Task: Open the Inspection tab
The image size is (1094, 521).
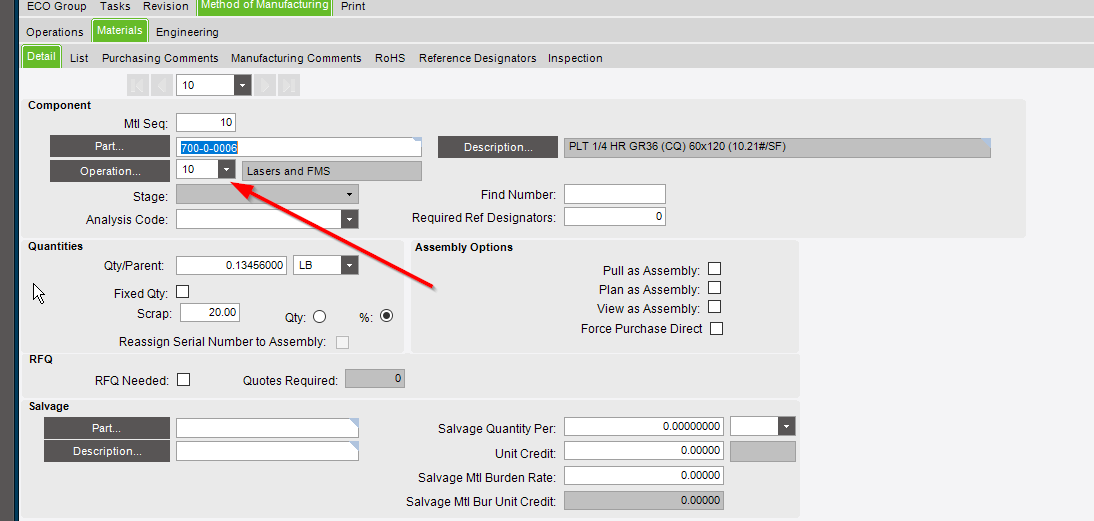Action: tap(575, 59)
